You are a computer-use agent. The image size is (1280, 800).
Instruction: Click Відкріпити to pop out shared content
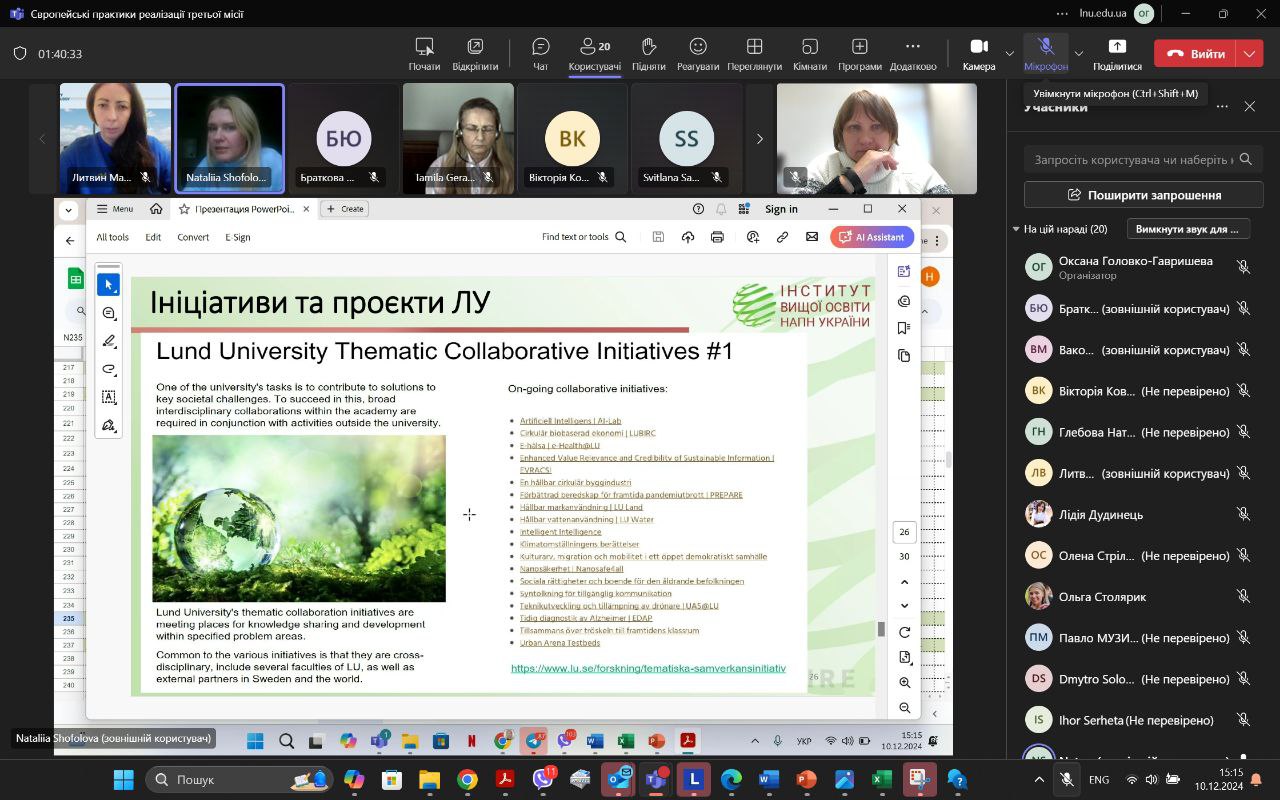(x=475, y=54)
